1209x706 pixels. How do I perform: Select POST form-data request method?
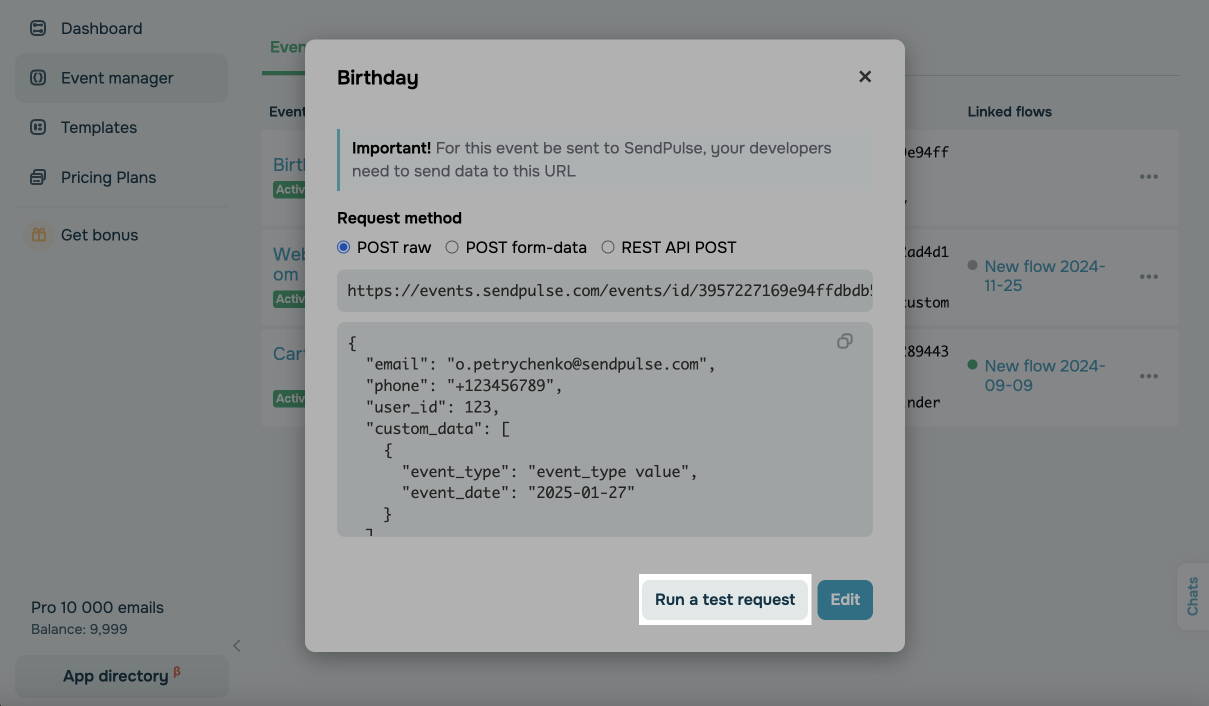pos(452,247)
